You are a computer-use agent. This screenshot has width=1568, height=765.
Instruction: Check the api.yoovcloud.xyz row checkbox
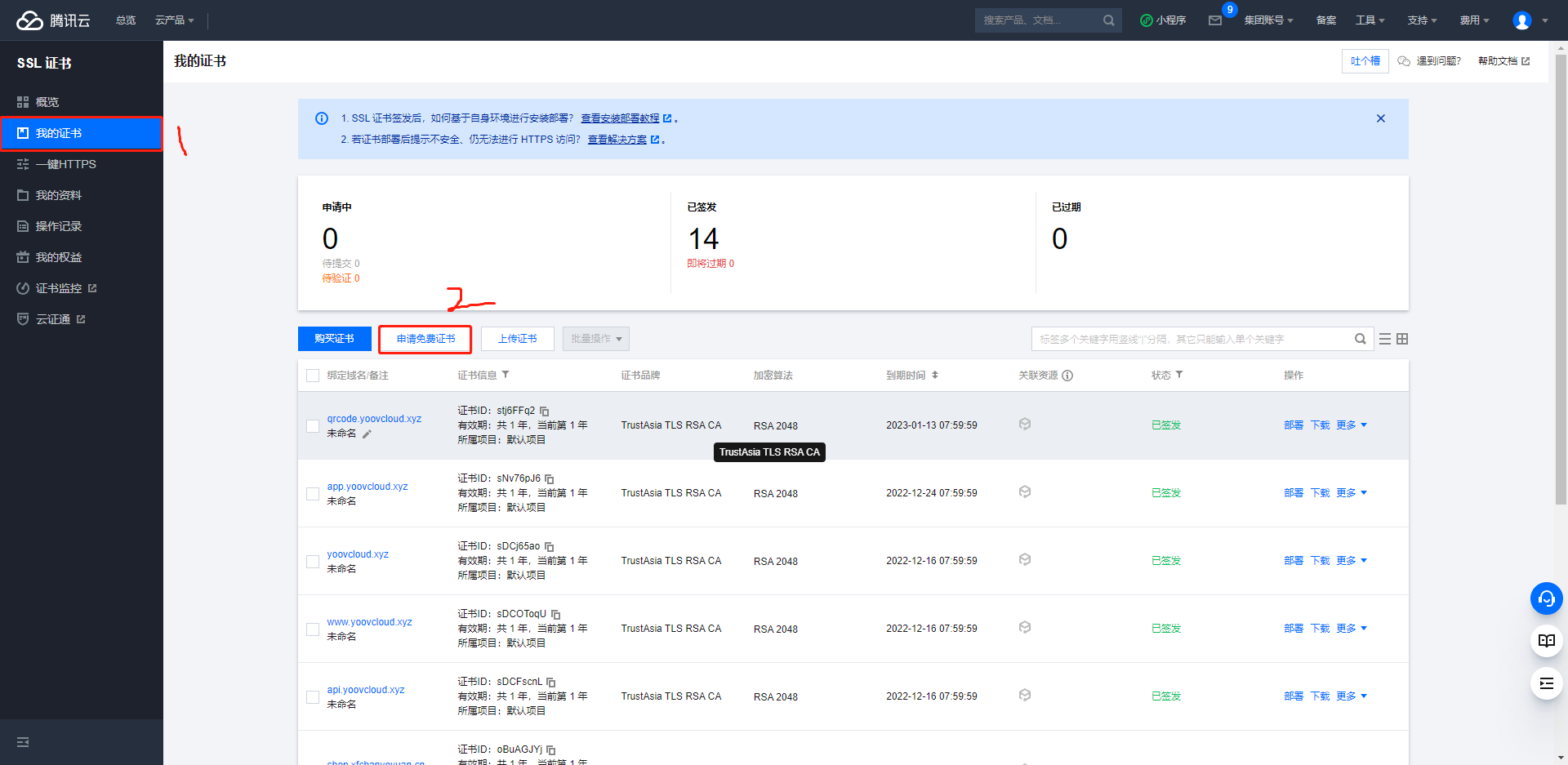coord(313,697)
